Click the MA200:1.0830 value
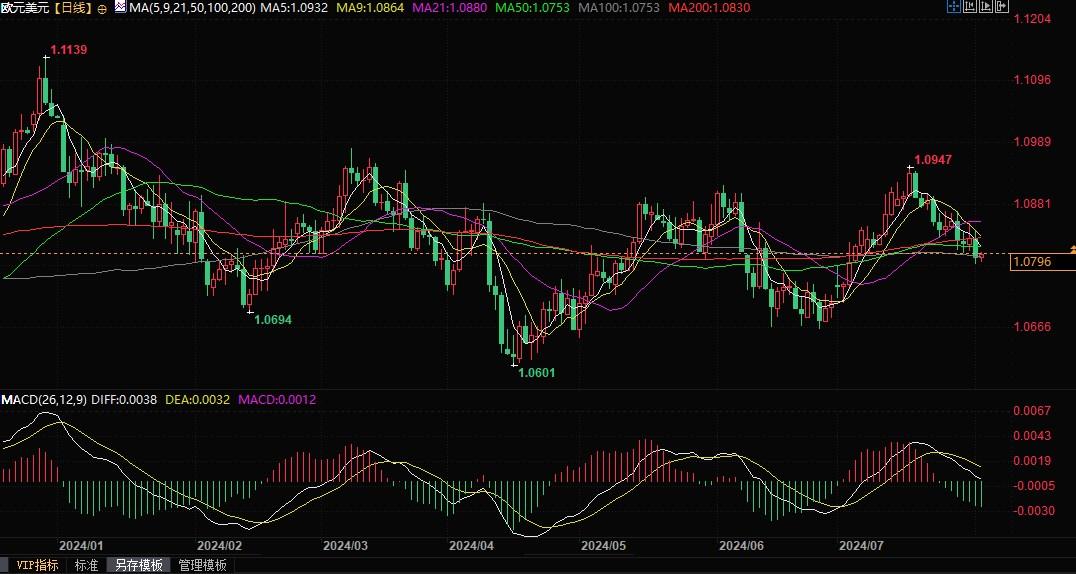The width and height of the screenshot is (1076, 574). click(x=709, y=8)
